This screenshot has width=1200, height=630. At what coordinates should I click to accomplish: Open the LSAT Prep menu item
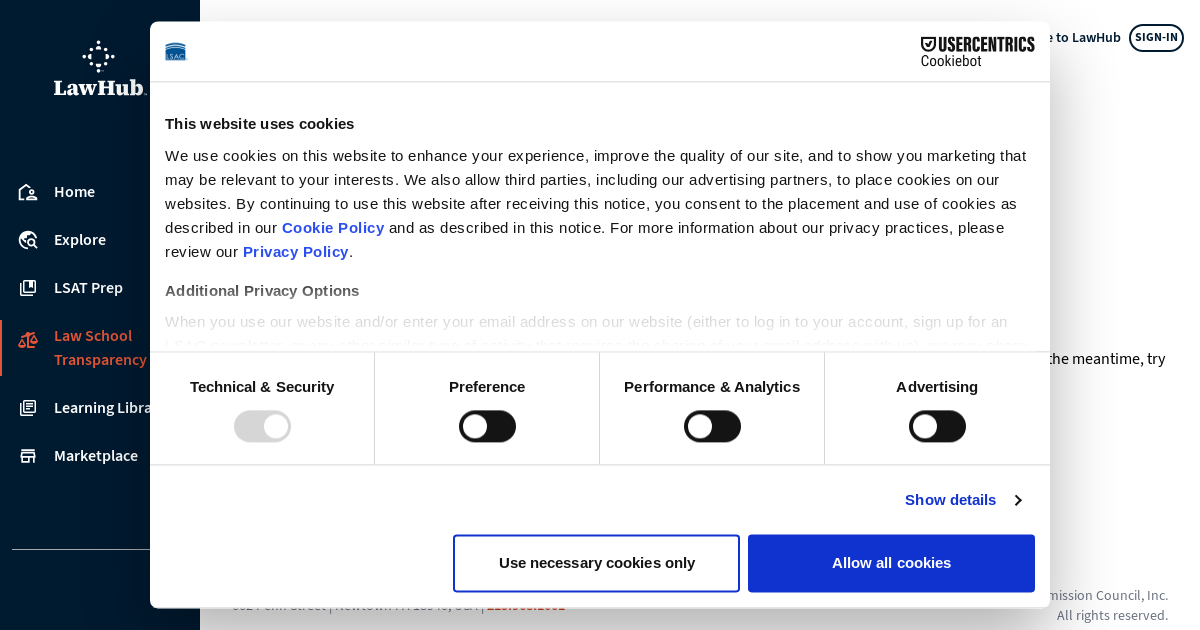[88, 288]
